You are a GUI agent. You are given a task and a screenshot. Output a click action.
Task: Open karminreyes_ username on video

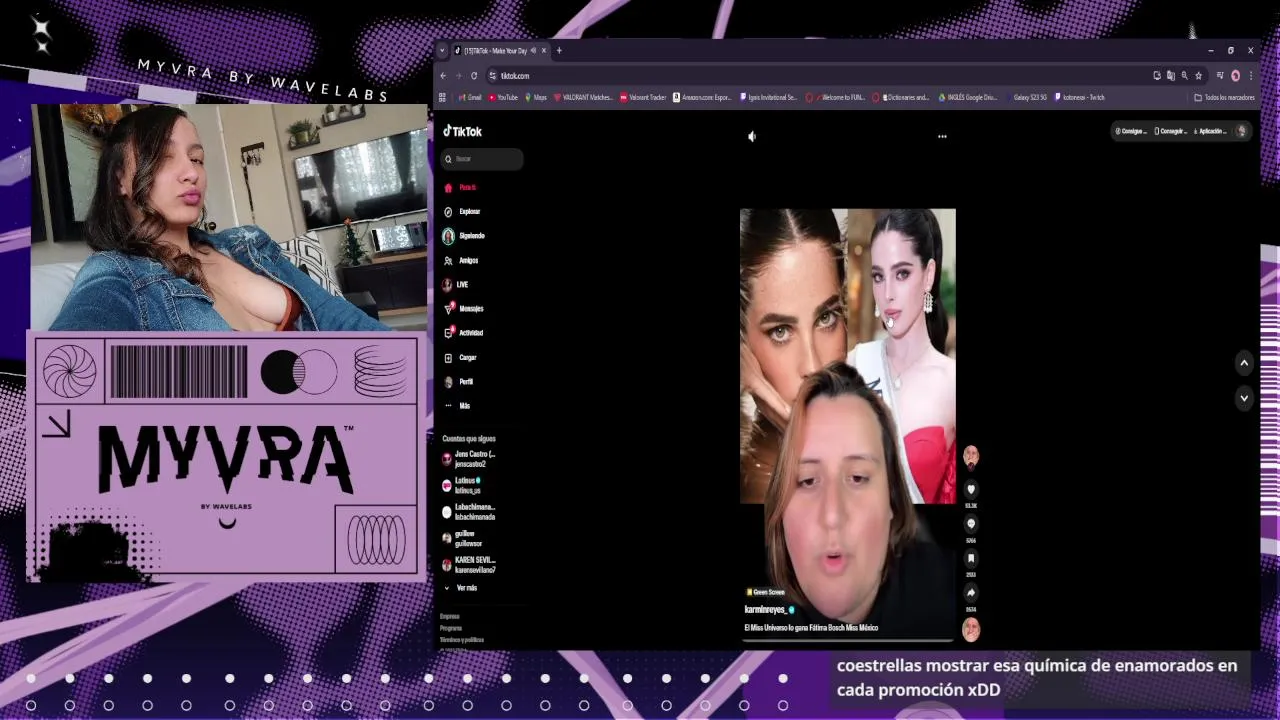pos(766,609)
